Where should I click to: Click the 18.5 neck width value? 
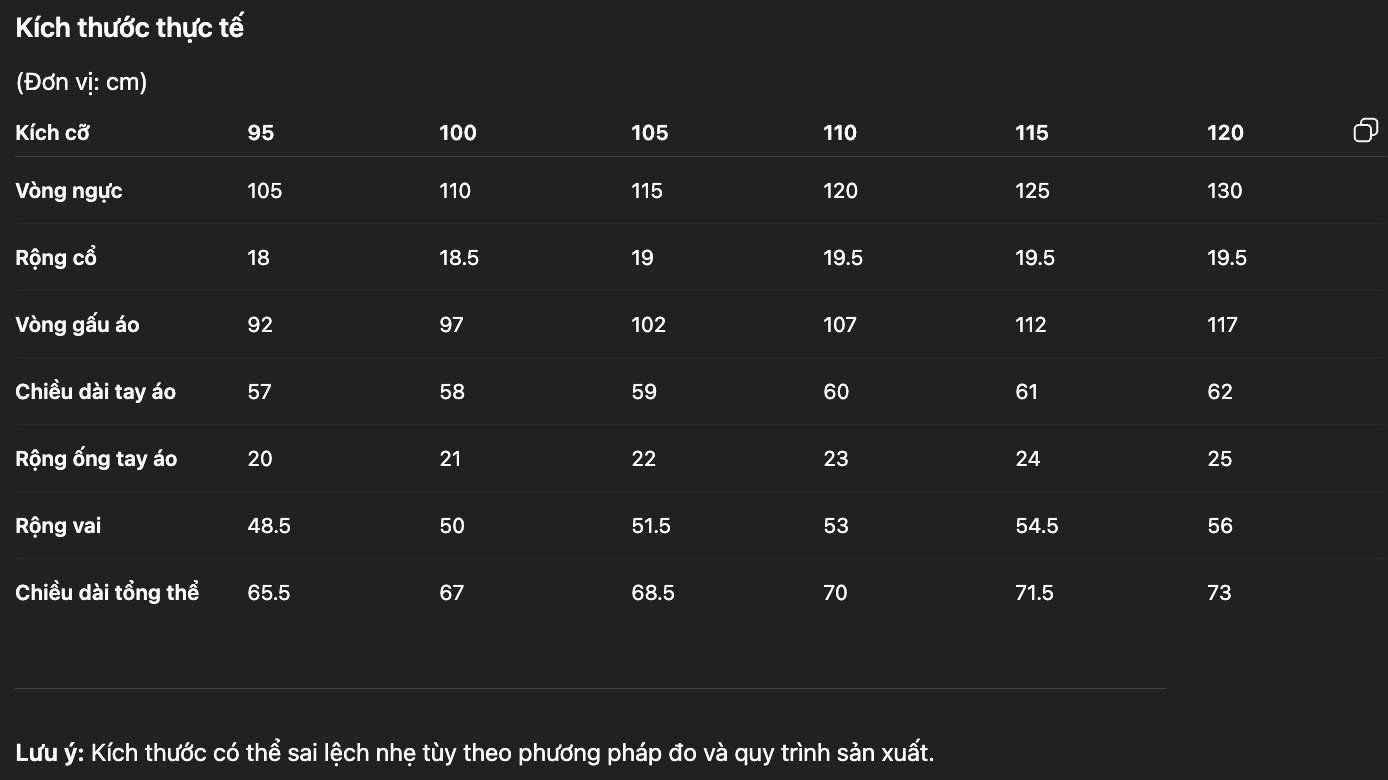tap(459, 258)
